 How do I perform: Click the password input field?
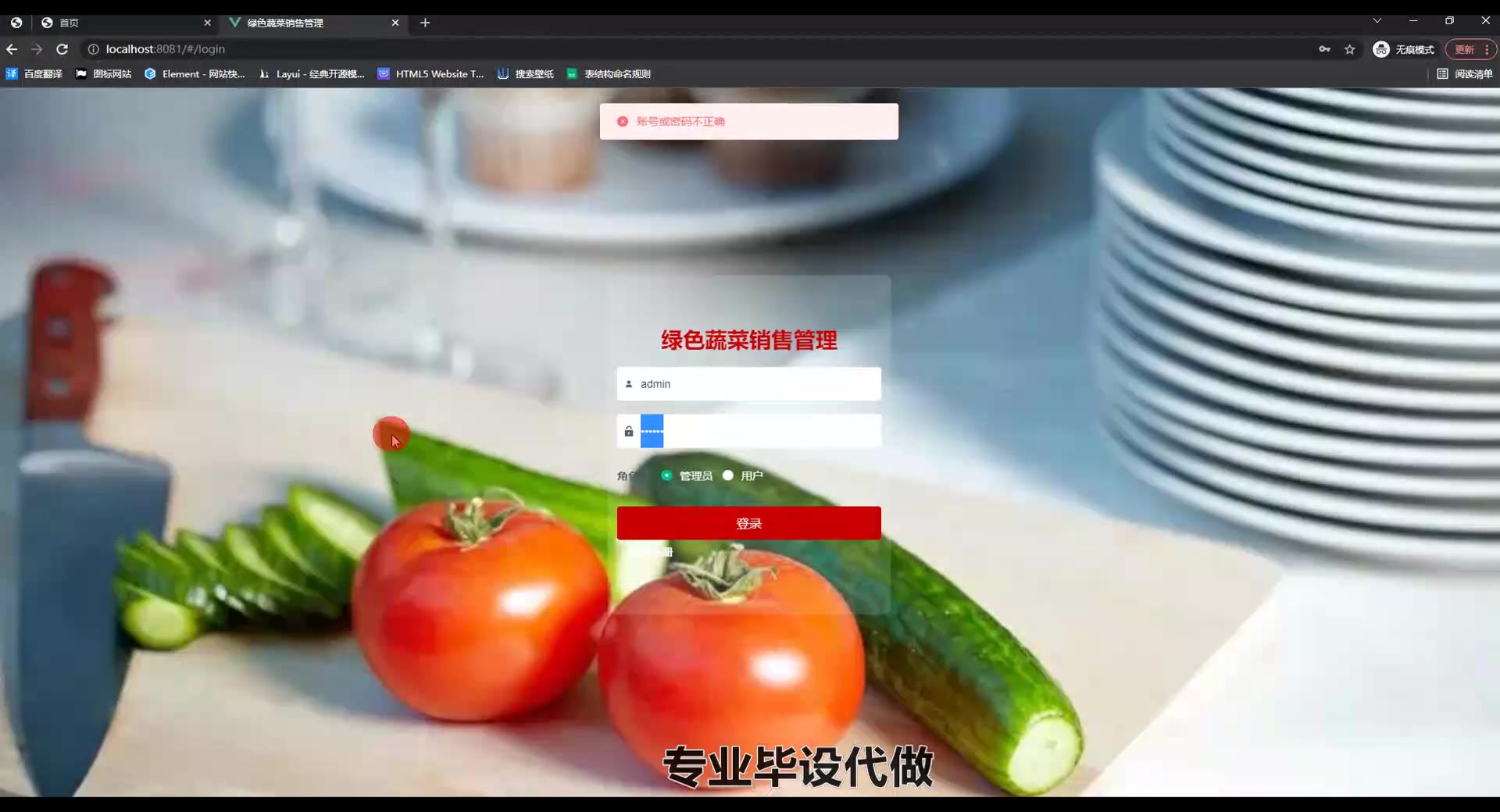(x=749, y=431)
